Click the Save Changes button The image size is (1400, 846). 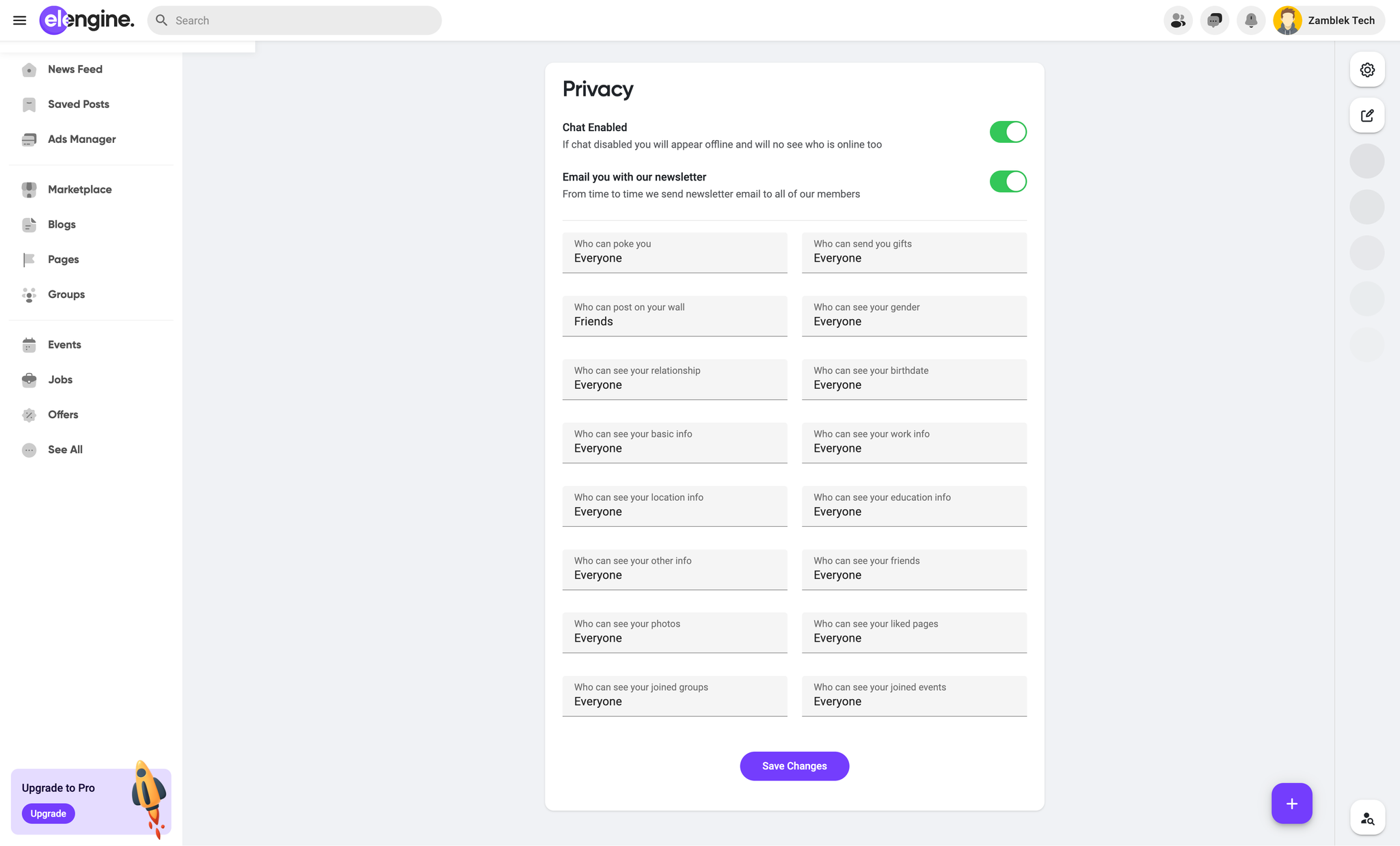pos(794,766)
